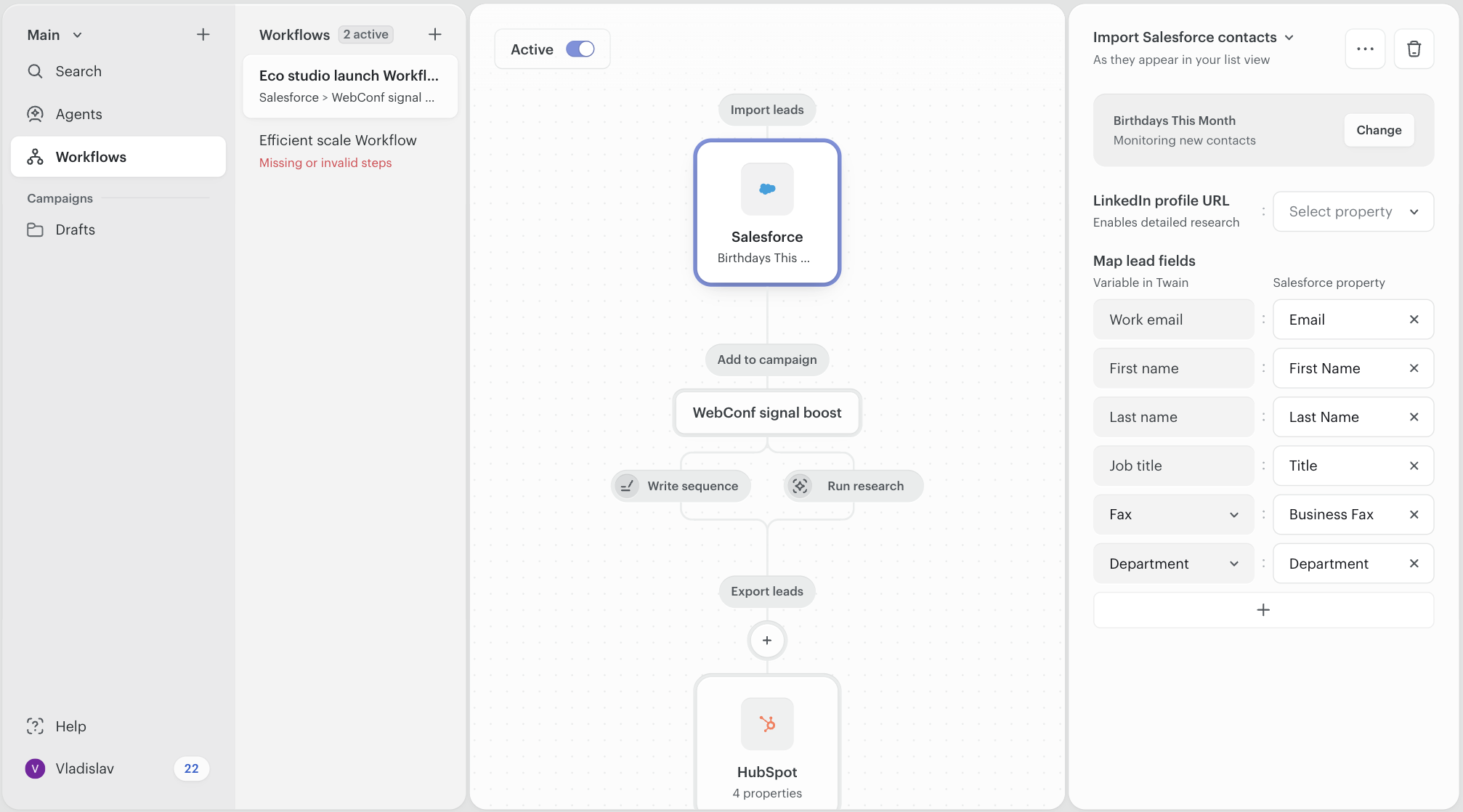This screenshot has height=812, width=1463.
Task: Delete the step with trash icon
Action: point(1414,49)
